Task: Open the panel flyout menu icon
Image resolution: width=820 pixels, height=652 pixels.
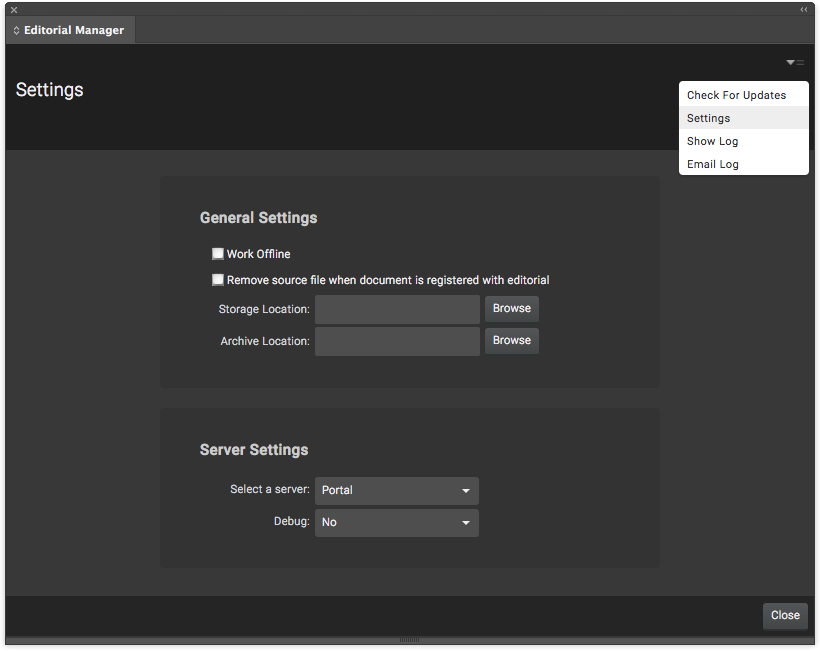Action: [x=794, y=63]
